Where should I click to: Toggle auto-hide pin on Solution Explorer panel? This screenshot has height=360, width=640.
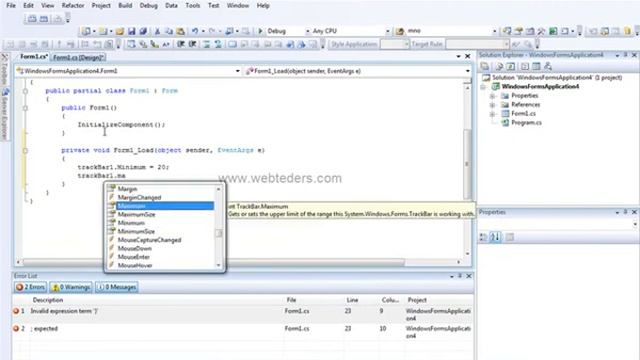pos(625,55)
